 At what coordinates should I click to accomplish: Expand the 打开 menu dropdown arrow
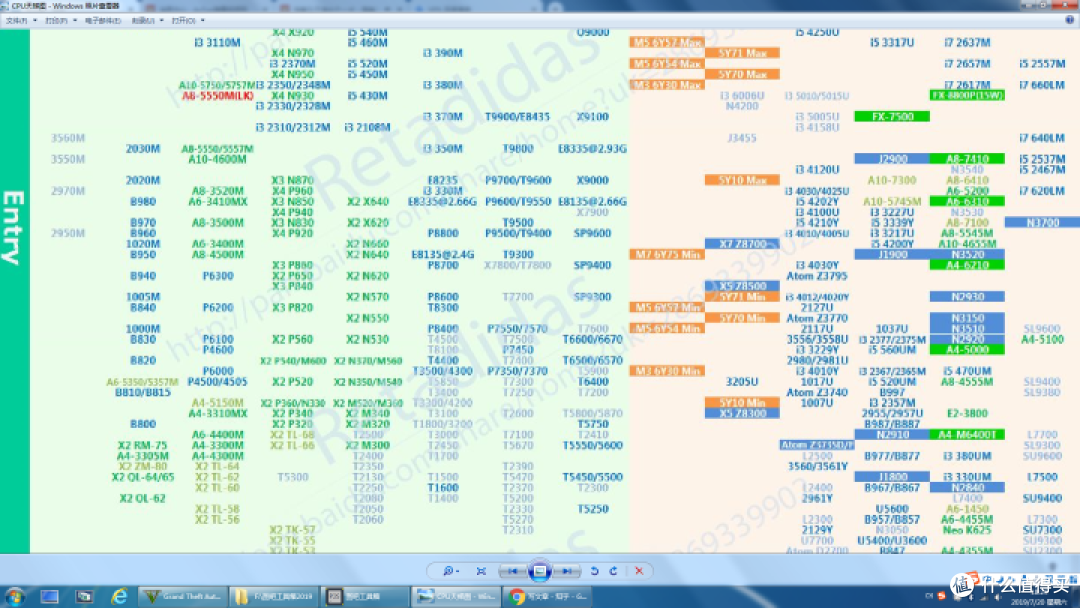coord(202,21)
